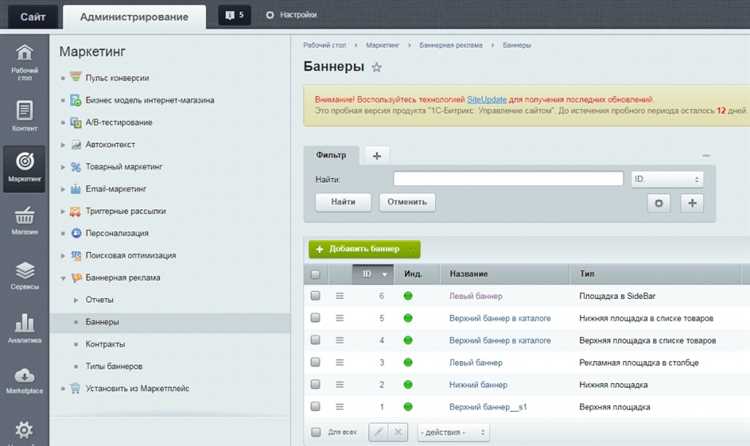Click the Отменить button

407,202
